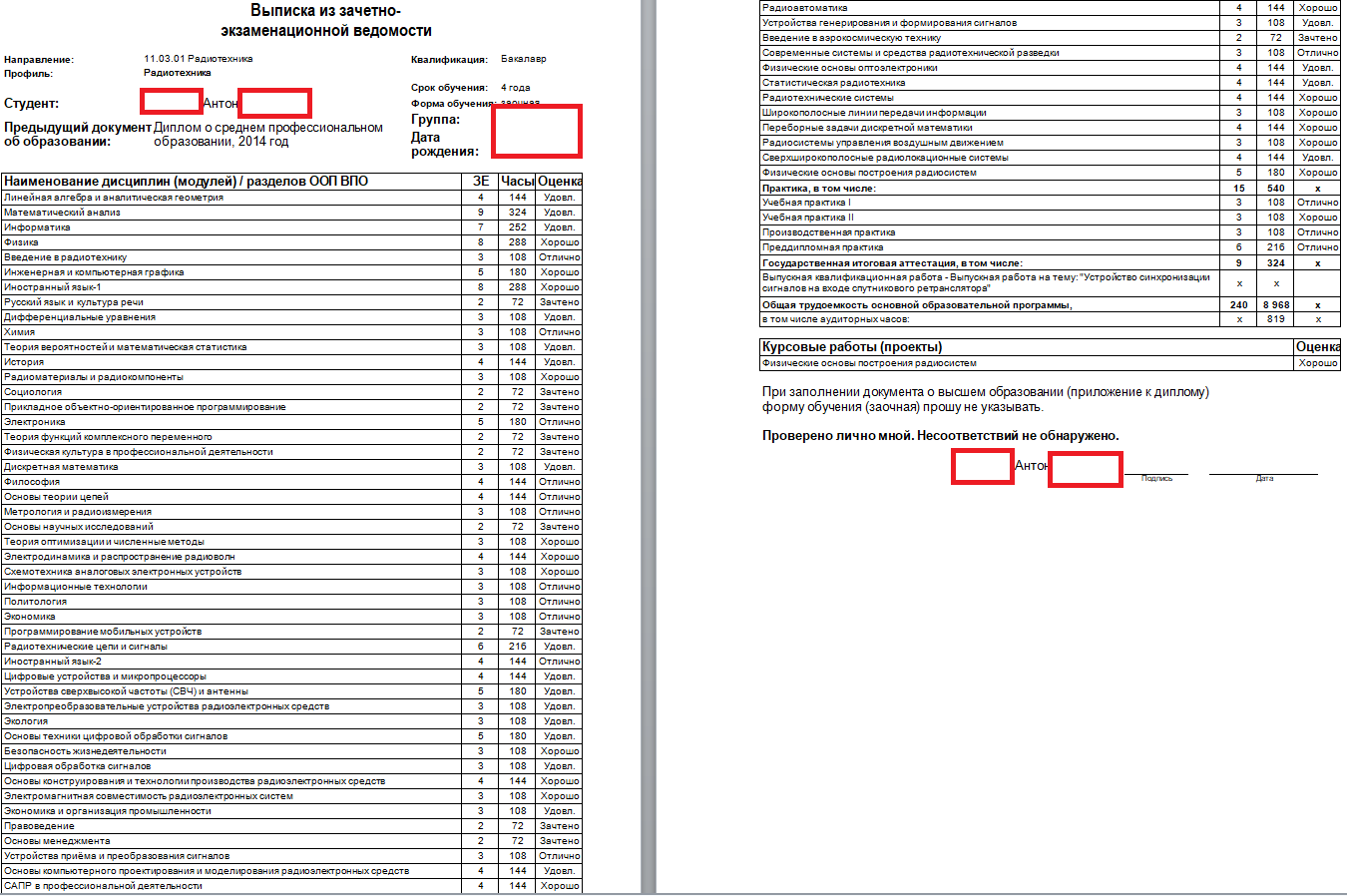Click the "Группа:" label

[x=435, y=120]
